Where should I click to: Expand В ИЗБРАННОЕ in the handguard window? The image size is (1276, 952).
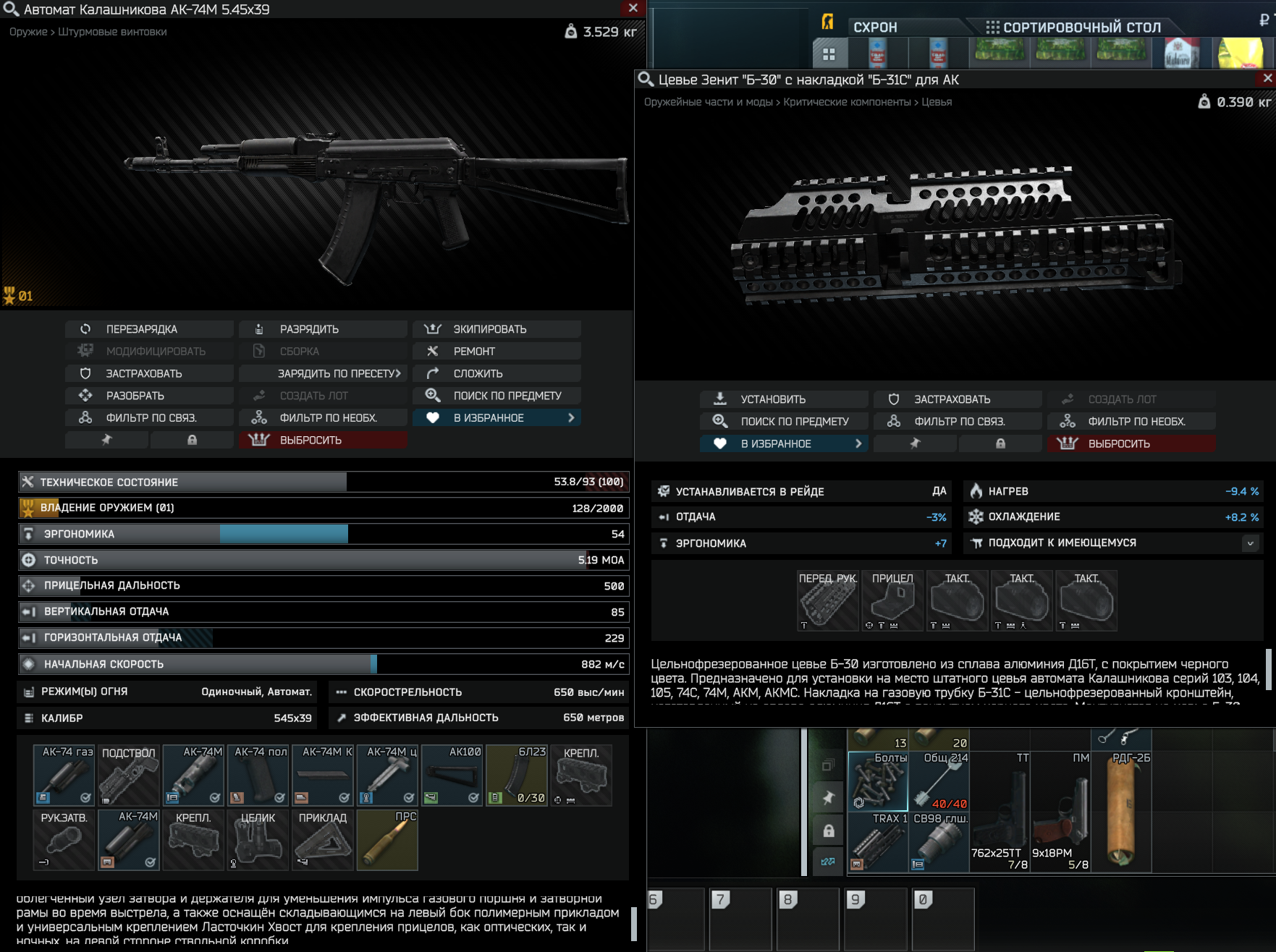784,443
